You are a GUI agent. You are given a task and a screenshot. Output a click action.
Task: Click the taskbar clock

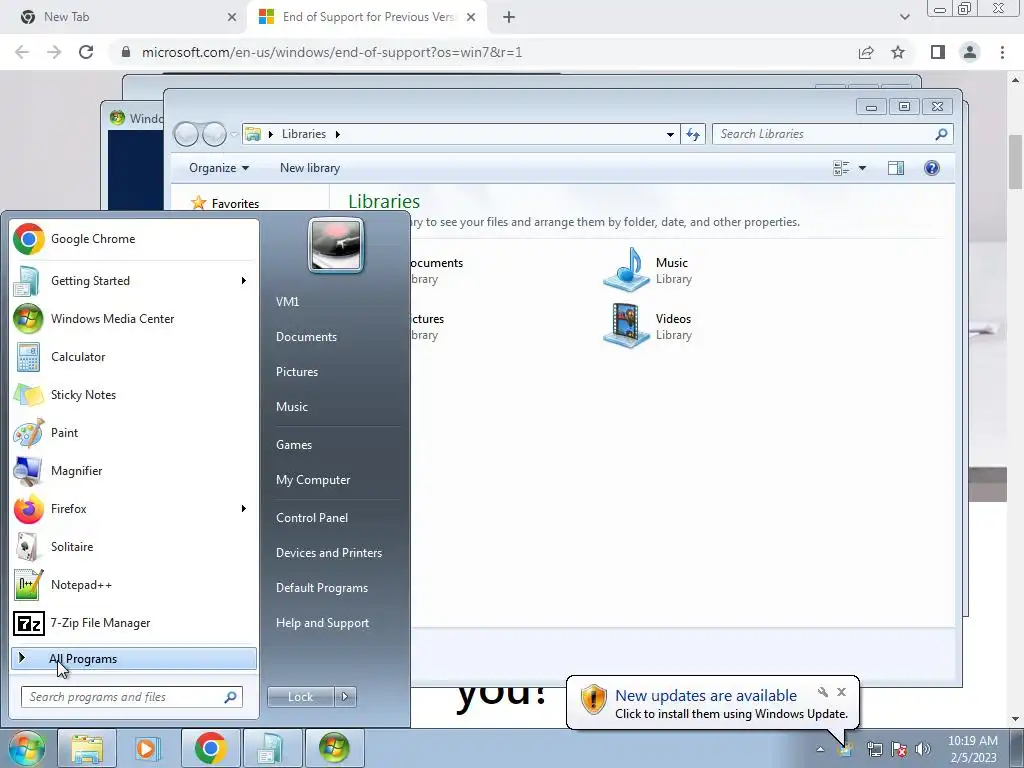(973, 749)
